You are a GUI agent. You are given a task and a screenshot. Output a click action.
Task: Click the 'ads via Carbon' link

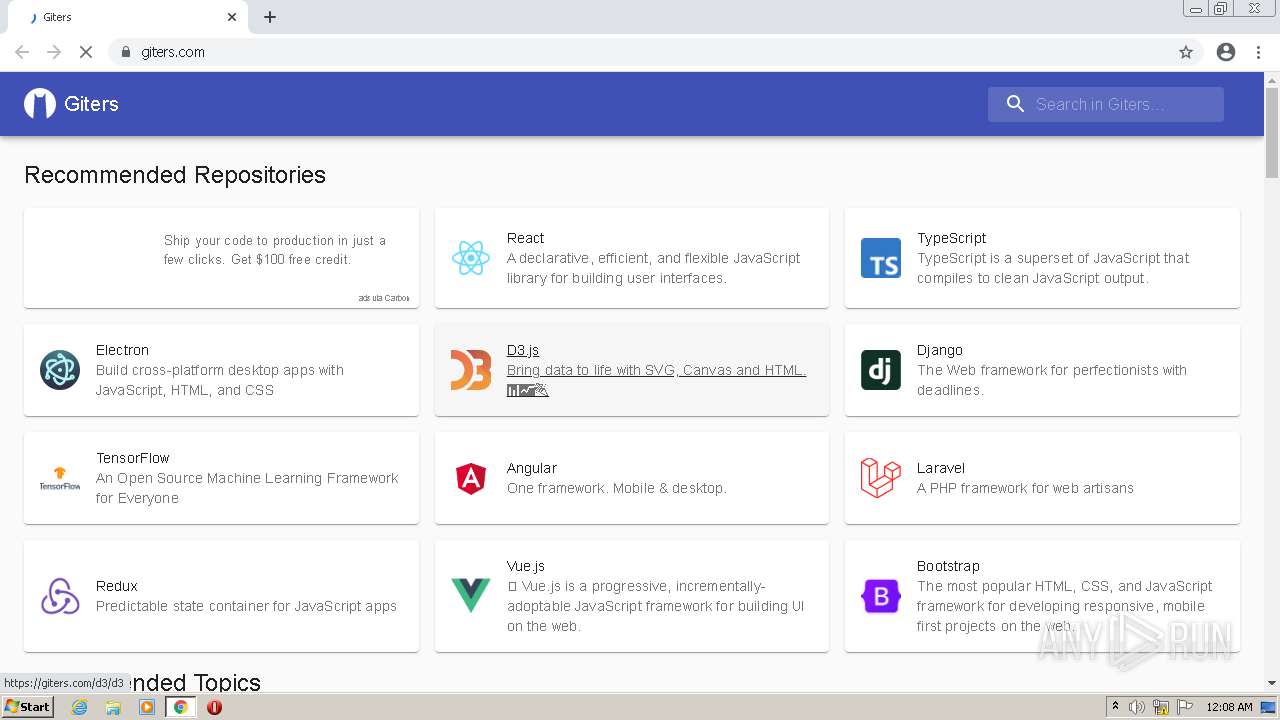[x=384, y=298]
